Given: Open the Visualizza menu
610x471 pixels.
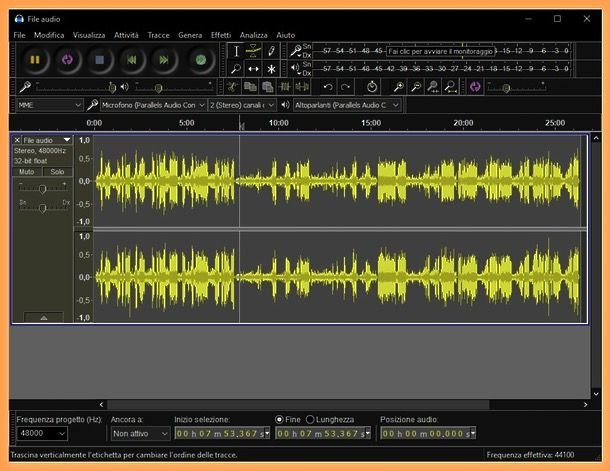Looking at the screenshot, I should click(89, 35).
